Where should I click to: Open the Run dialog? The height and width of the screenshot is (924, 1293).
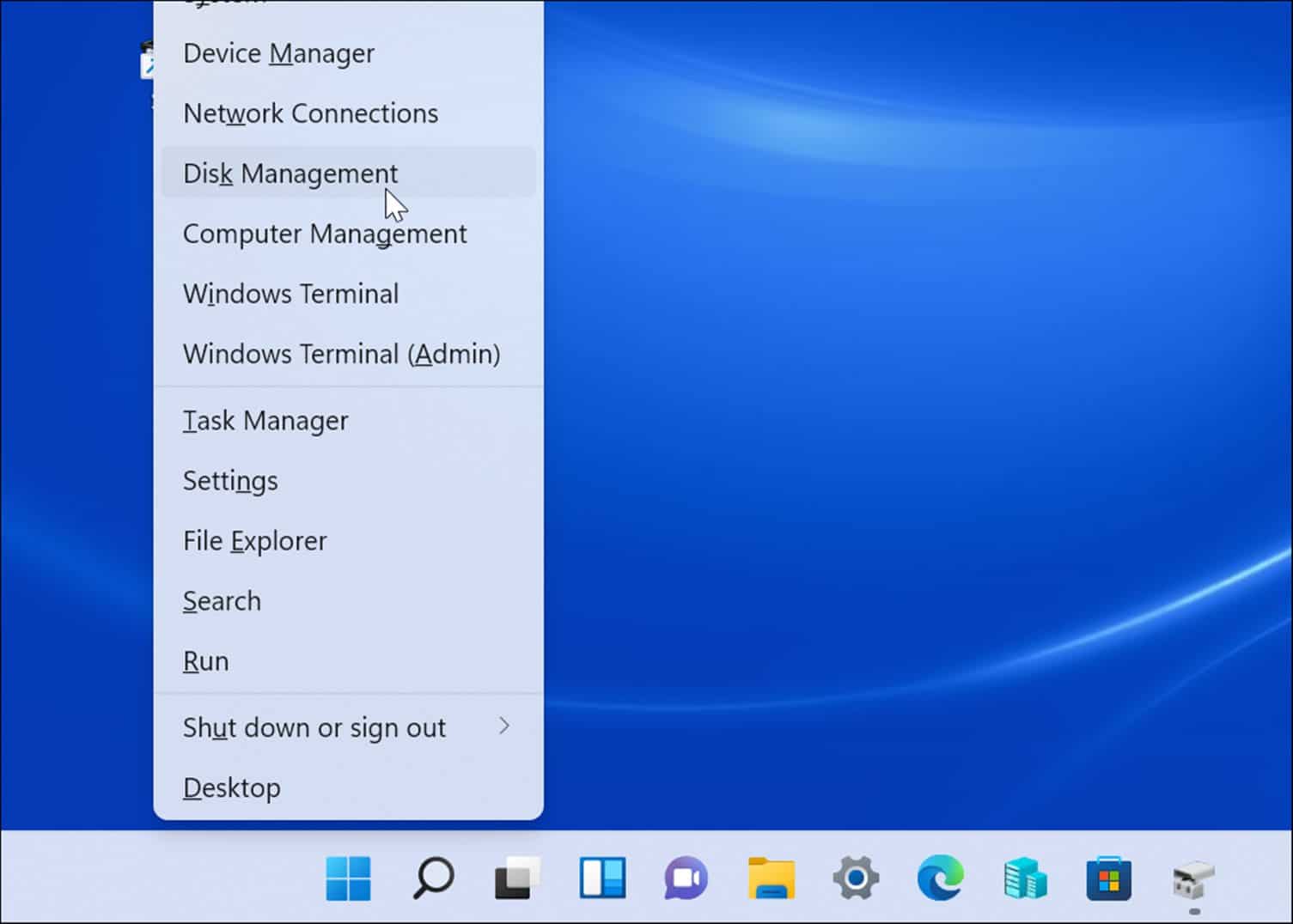click(x=204, y=660)
